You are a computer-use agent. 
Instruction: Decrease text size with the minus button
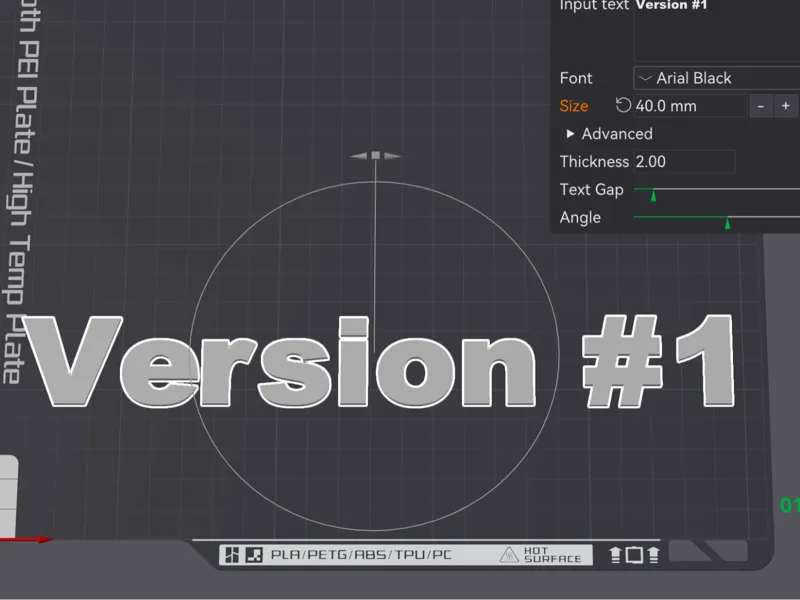[761, 106]
